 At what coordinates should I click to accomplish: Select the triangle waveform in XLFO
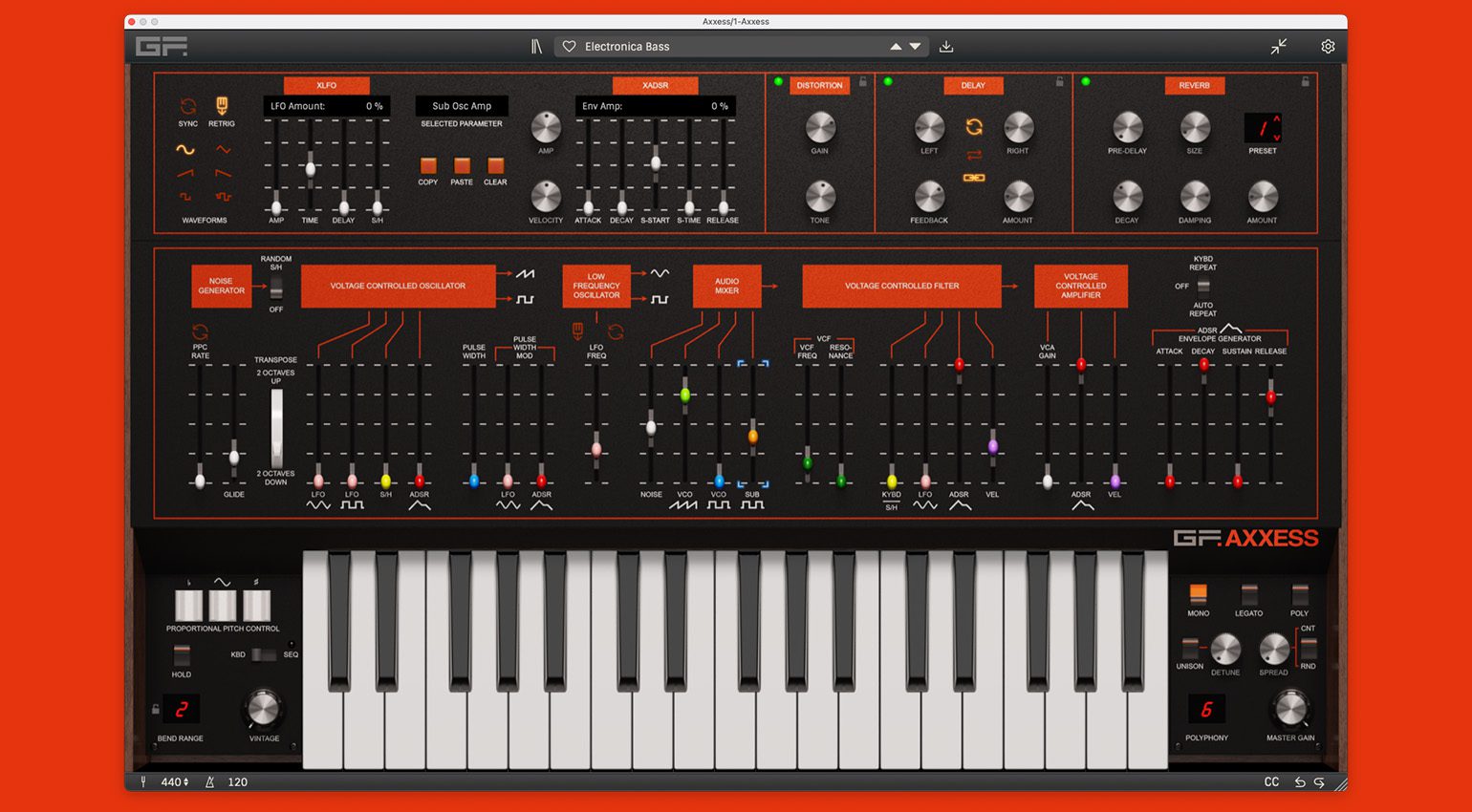tap(223, 150)
